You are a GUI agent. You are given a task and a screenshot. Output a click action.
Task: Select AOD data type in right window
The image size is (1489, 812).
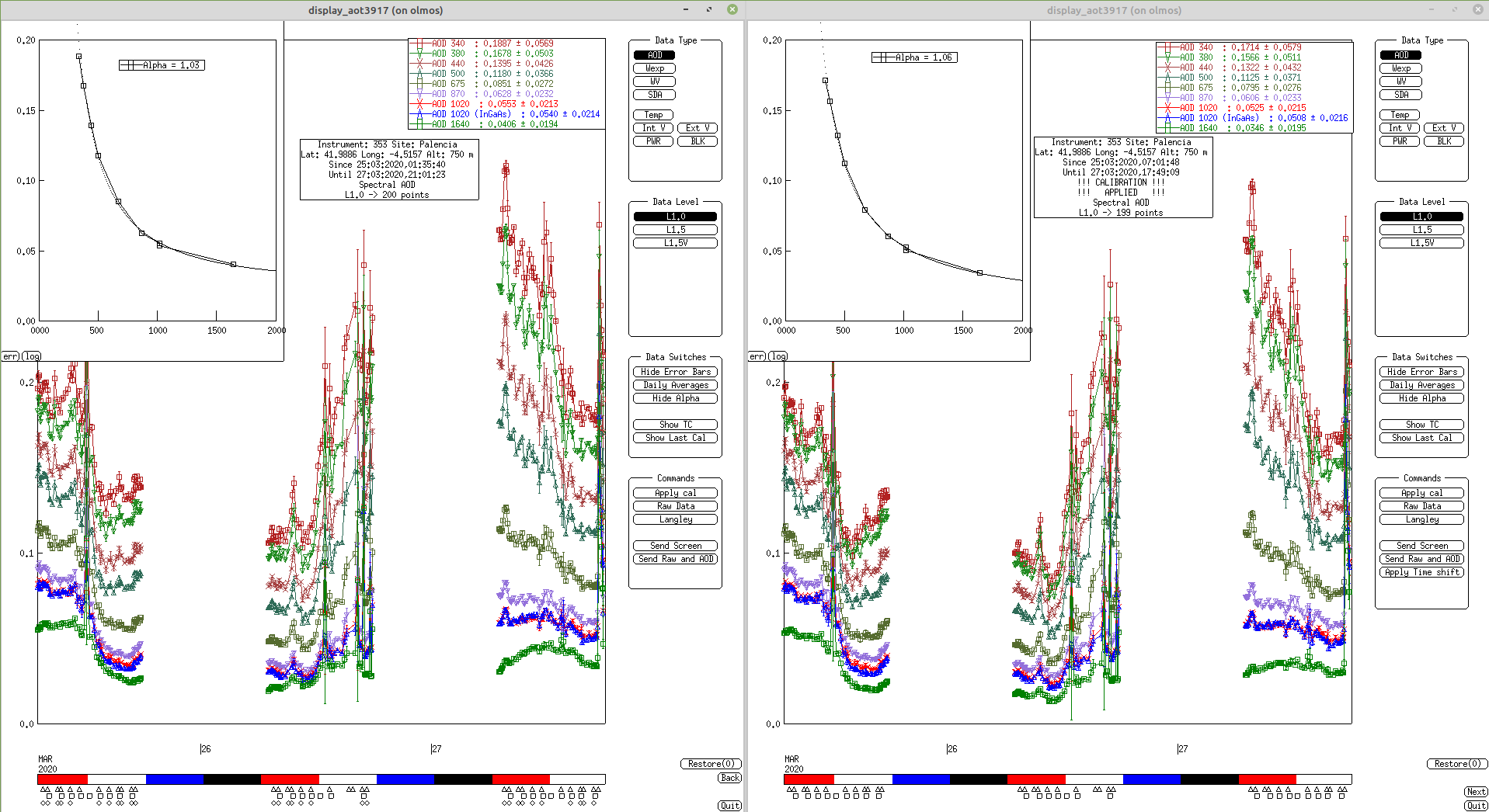point(1400,55)
